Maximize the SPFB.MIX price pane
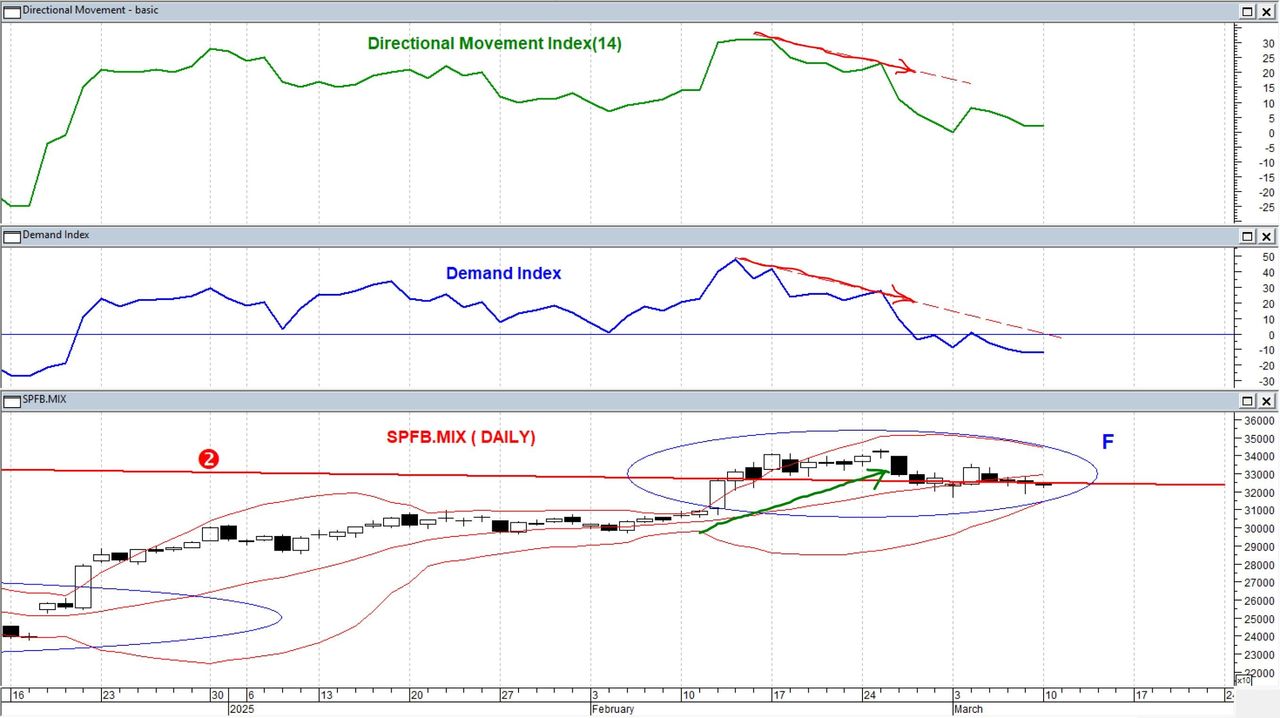Screen dimensions: 1280x718 click(1248, 401)
